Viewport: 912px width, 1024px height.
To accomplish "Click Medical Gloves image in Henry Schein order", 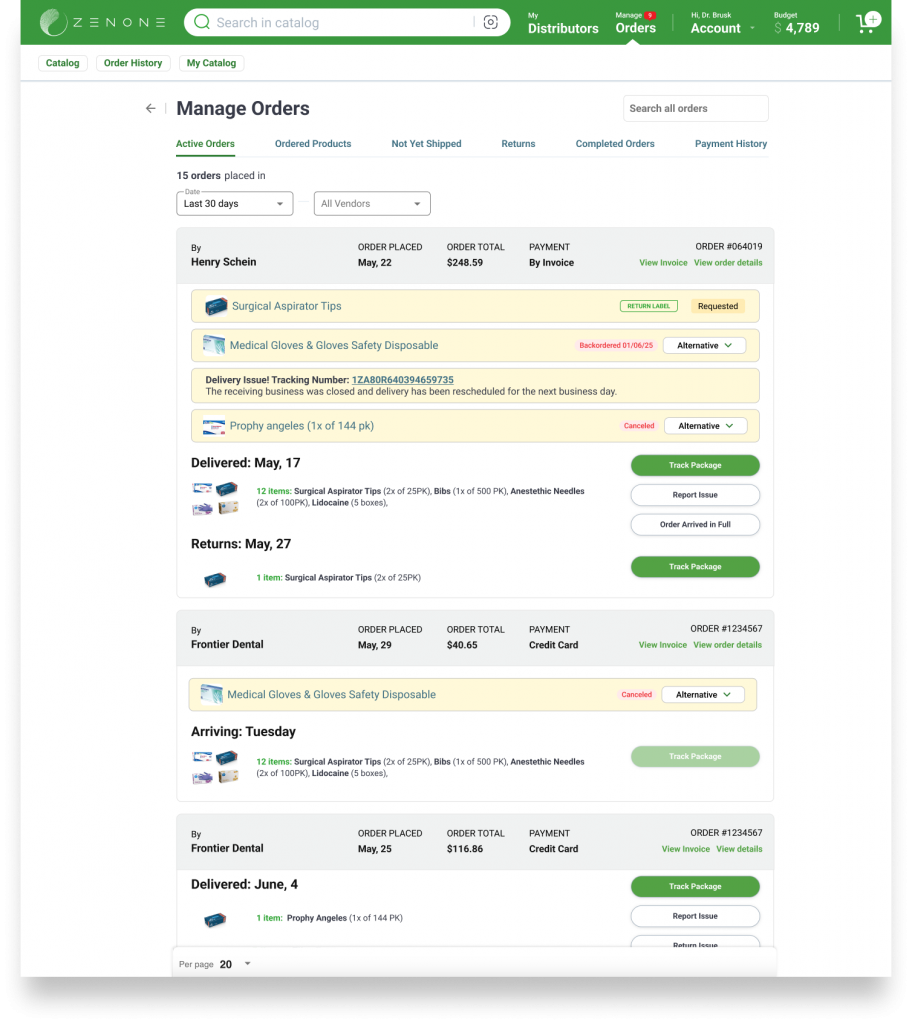I will [214, 345].
